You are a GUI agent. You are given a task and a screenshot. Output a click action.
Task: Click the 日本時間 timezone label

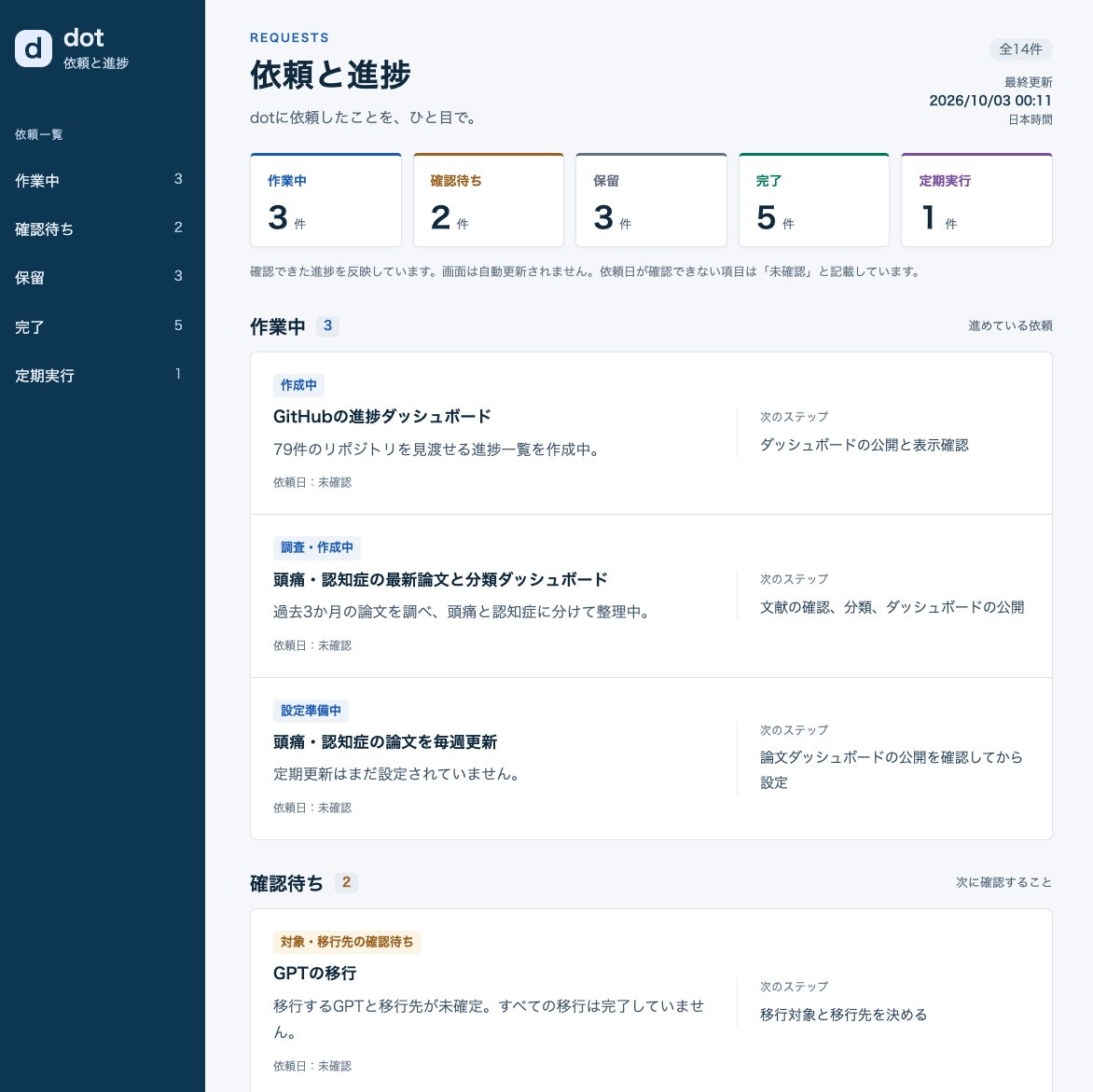click(1031, 120)
